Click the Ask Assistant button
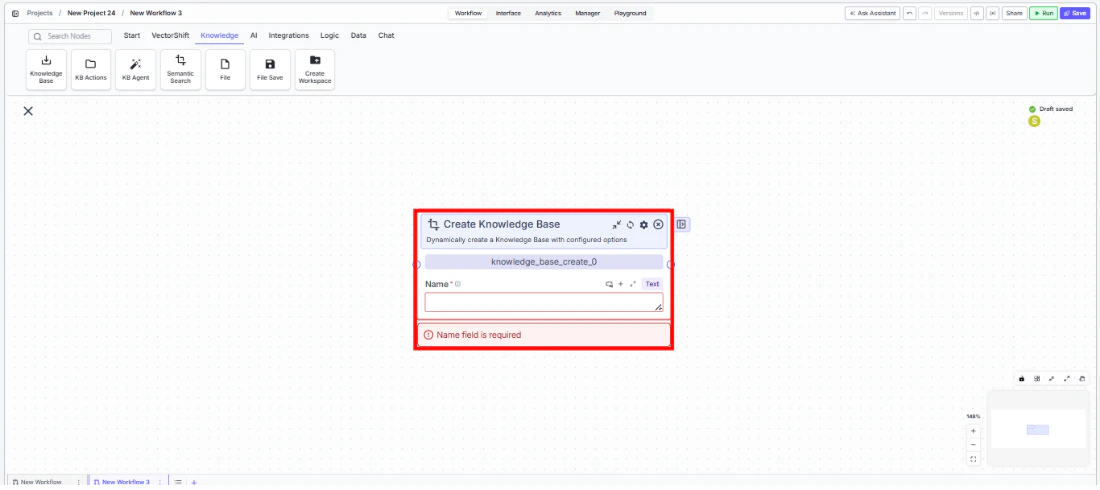Viewport: 1100px width, 490px height. pyautogui.click(x=872, y=13)
